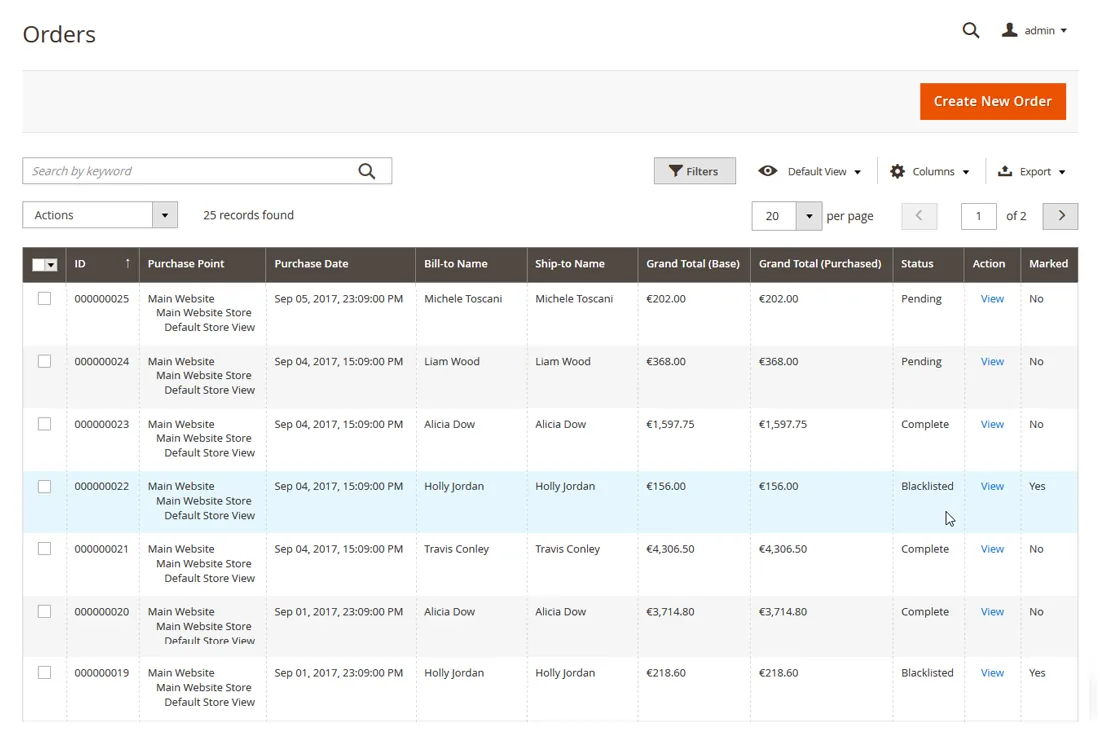Click Sep 05, 2017 purchase date cell

[x=339, y=299]
